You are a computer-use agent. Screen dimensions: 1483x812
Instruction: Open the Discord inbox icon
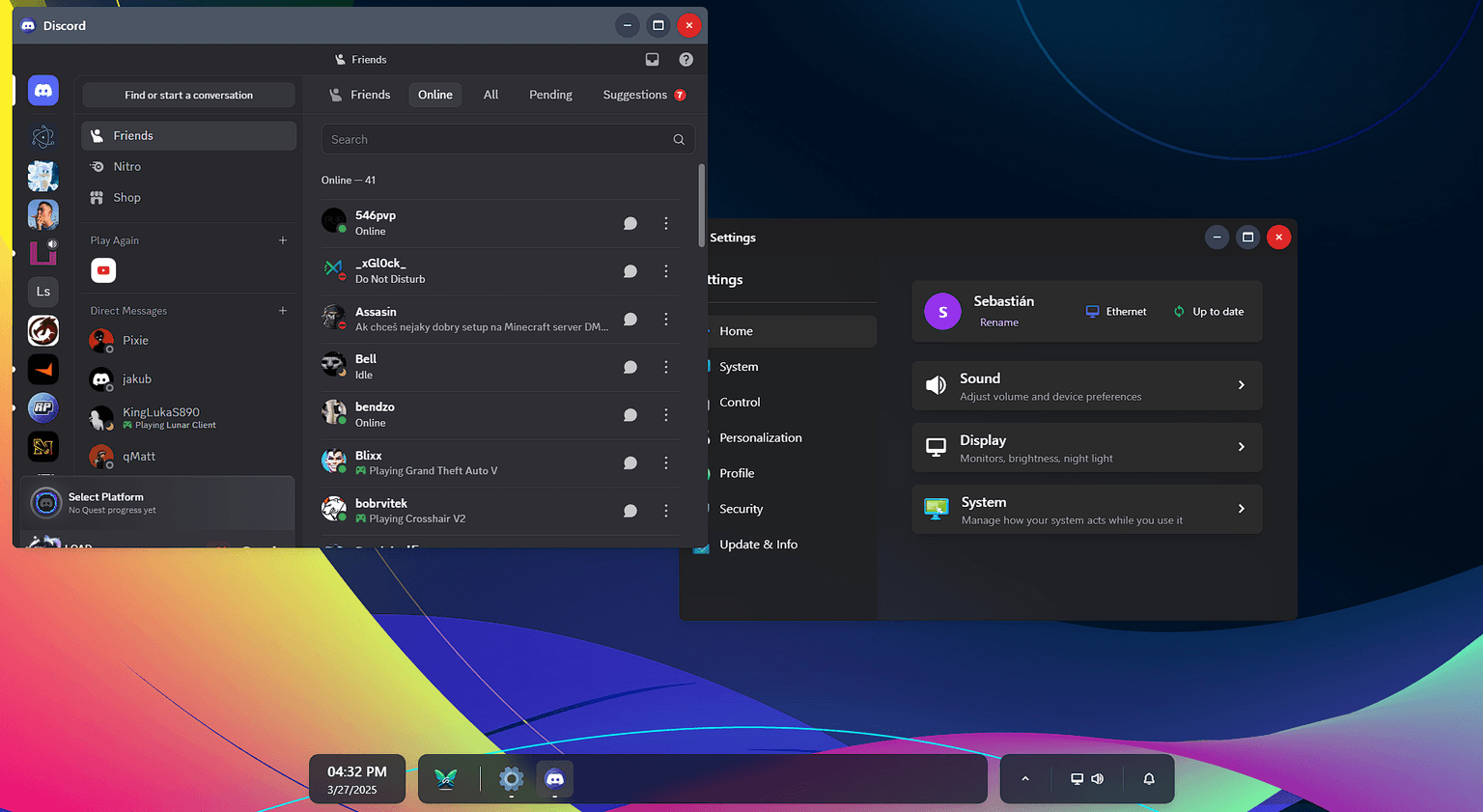(x=652, y=60)
